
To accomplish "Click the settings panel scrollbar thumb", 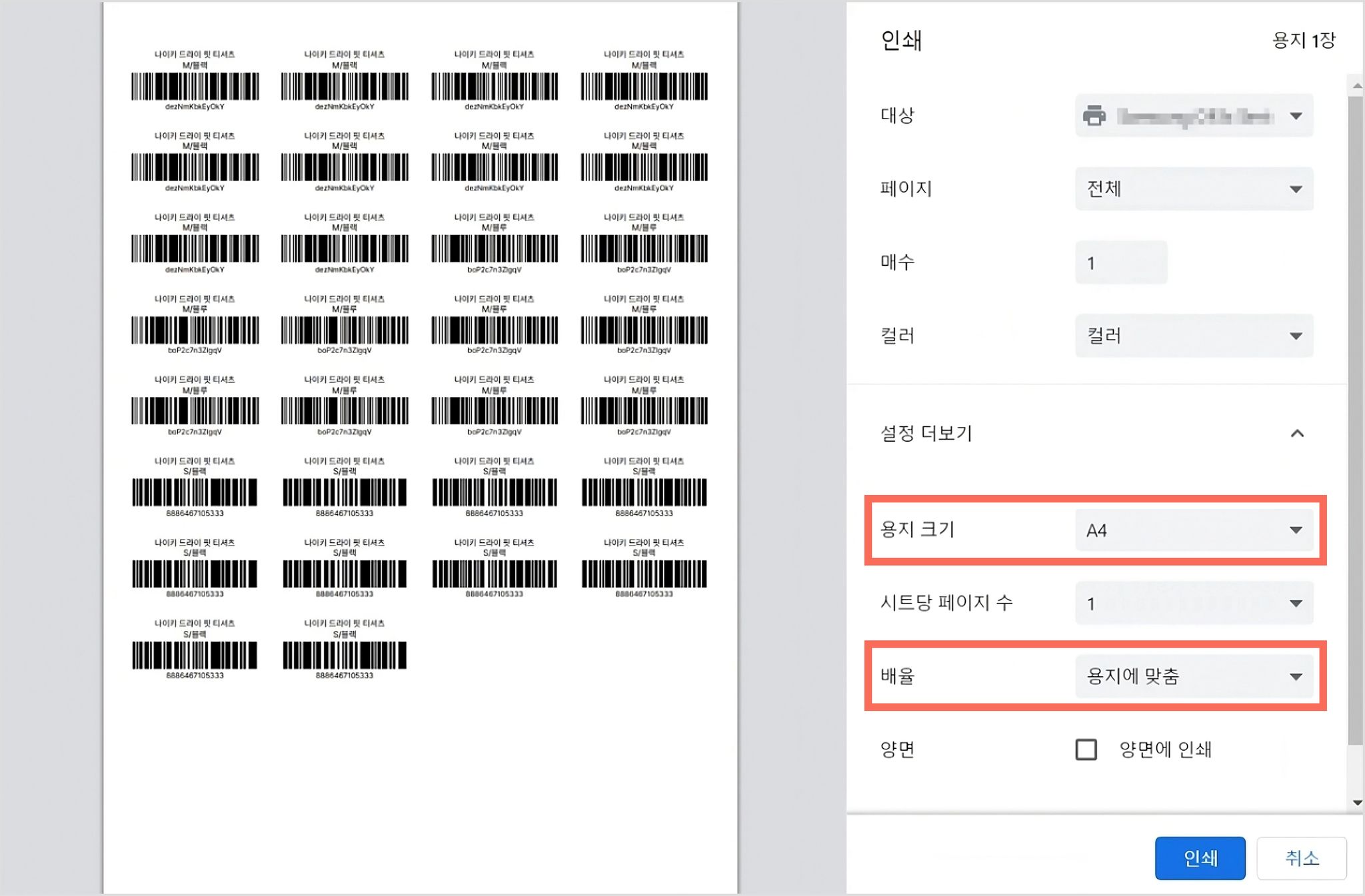I will tap(1356, 420).
